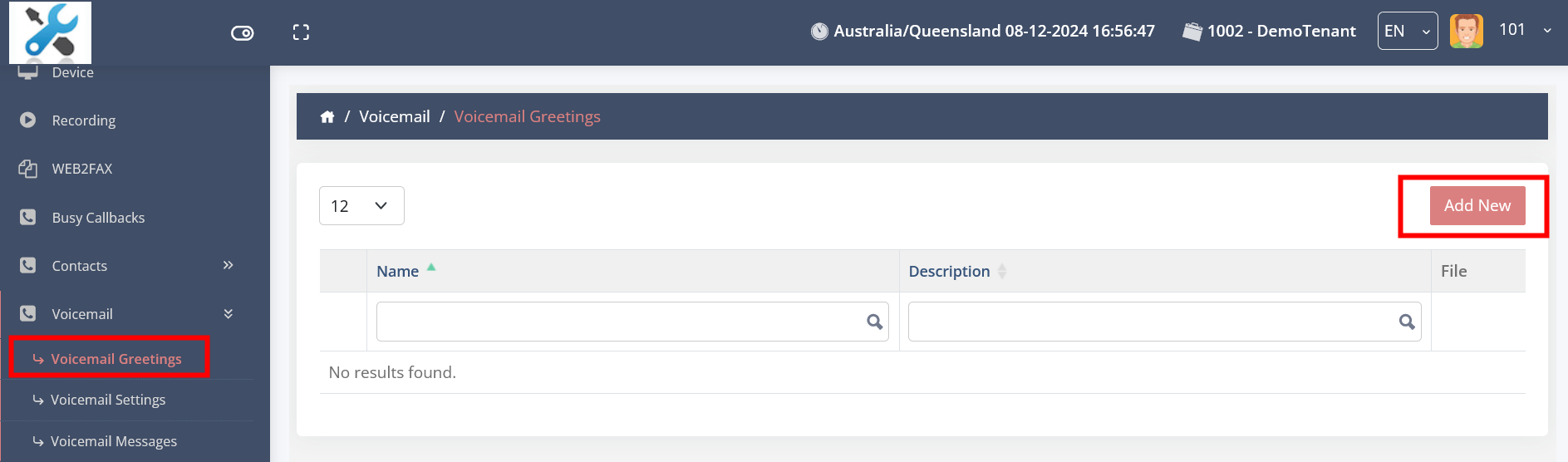The image size is (1568, 462).
Task: Click the wrench and screwdriver logo
Action: (51, 32)
